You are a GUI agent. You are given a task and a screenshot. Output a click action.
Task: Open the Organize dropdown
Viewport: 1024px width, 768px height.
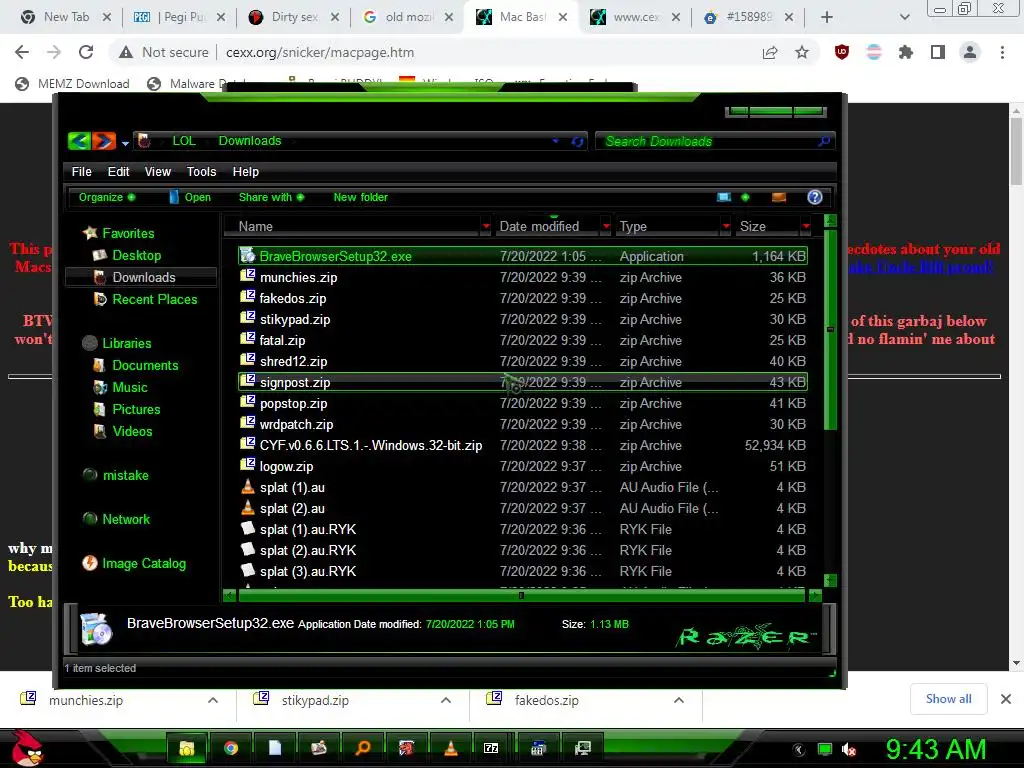click(106, 197)
